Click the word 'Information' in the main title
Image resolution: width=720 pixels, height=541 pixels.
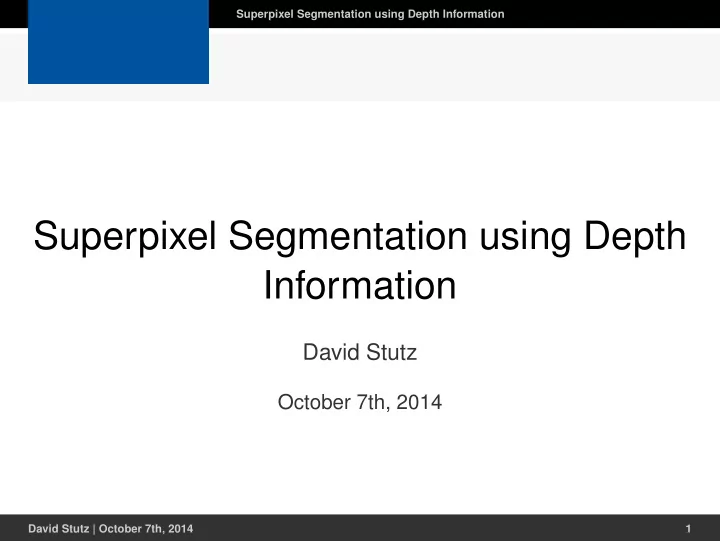(x=360, y=286)
